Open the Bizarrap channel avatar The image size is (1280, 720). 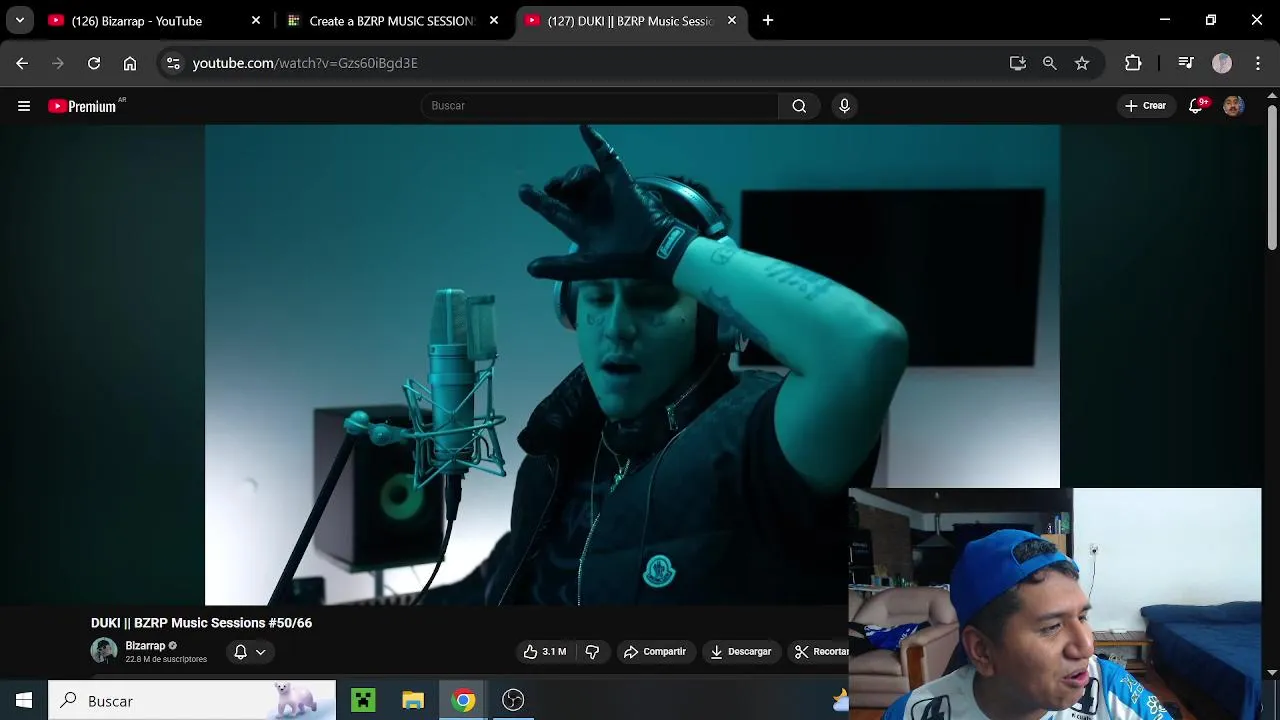104,652
